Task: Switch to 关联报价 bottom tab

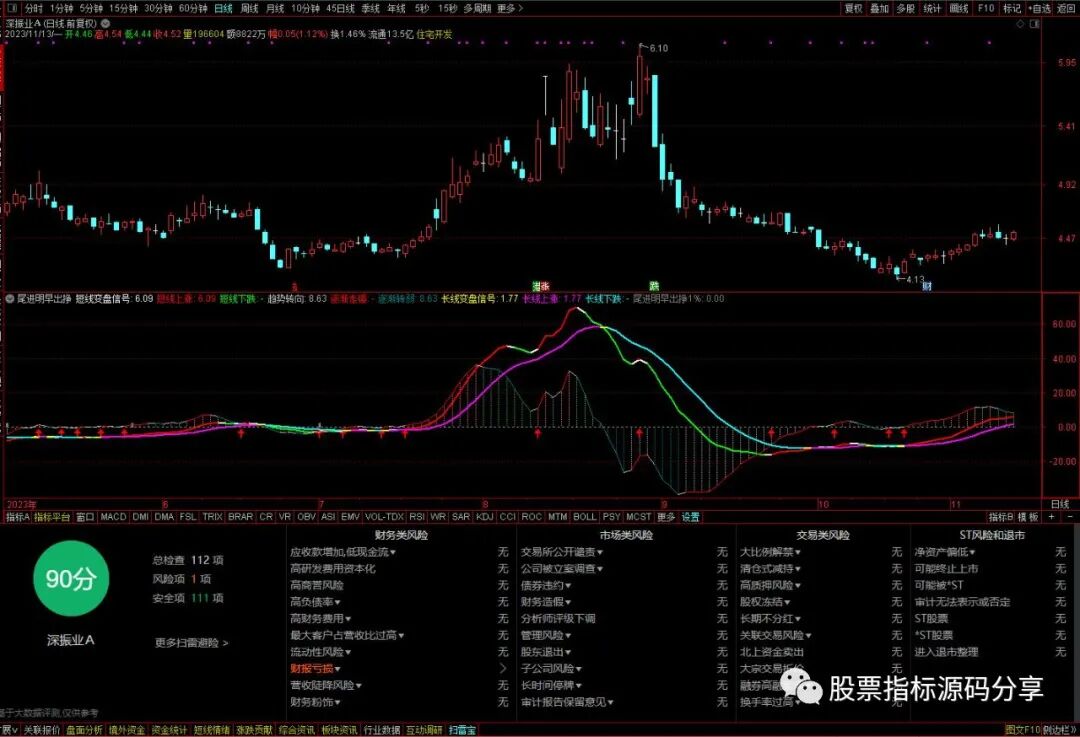Action: click(x=42, y=729)
